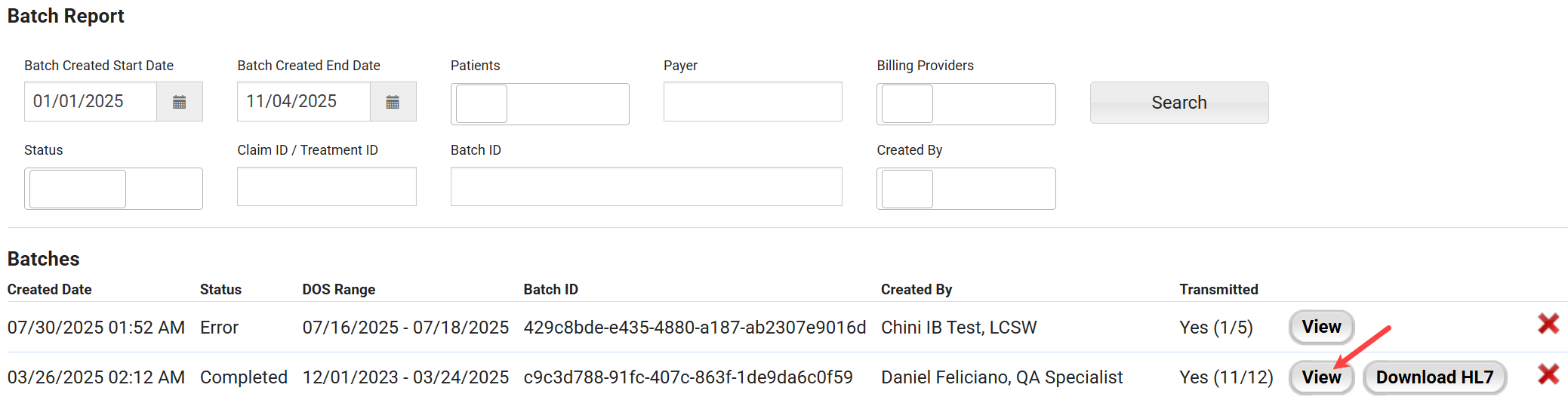Open calendar for Batch Created Start Date
This screenshot has height=400, width=1568.
tap(179, 102)
